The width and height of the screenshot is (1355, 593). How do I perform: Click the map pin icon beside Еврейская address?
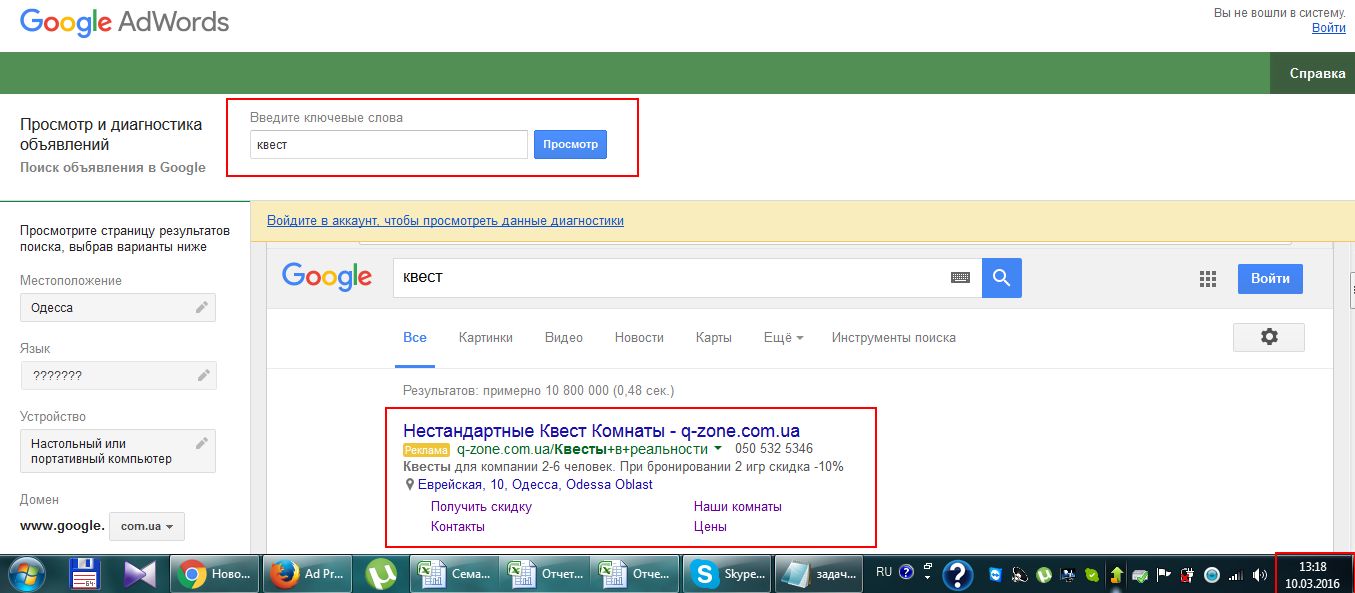(x=410, y=484)
